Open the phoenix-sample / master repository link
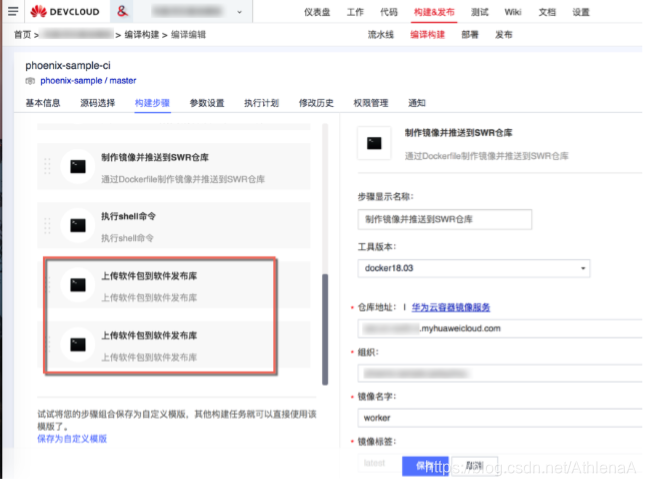The width and height of the screenshot is (646, 486). 88,80
